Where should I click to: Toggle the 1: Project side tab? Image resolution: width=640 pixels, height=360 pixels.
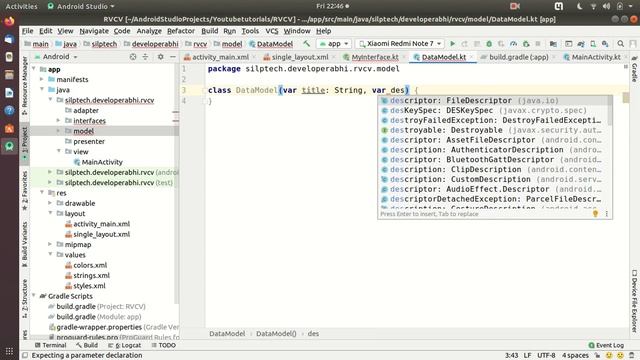[24, 143]
